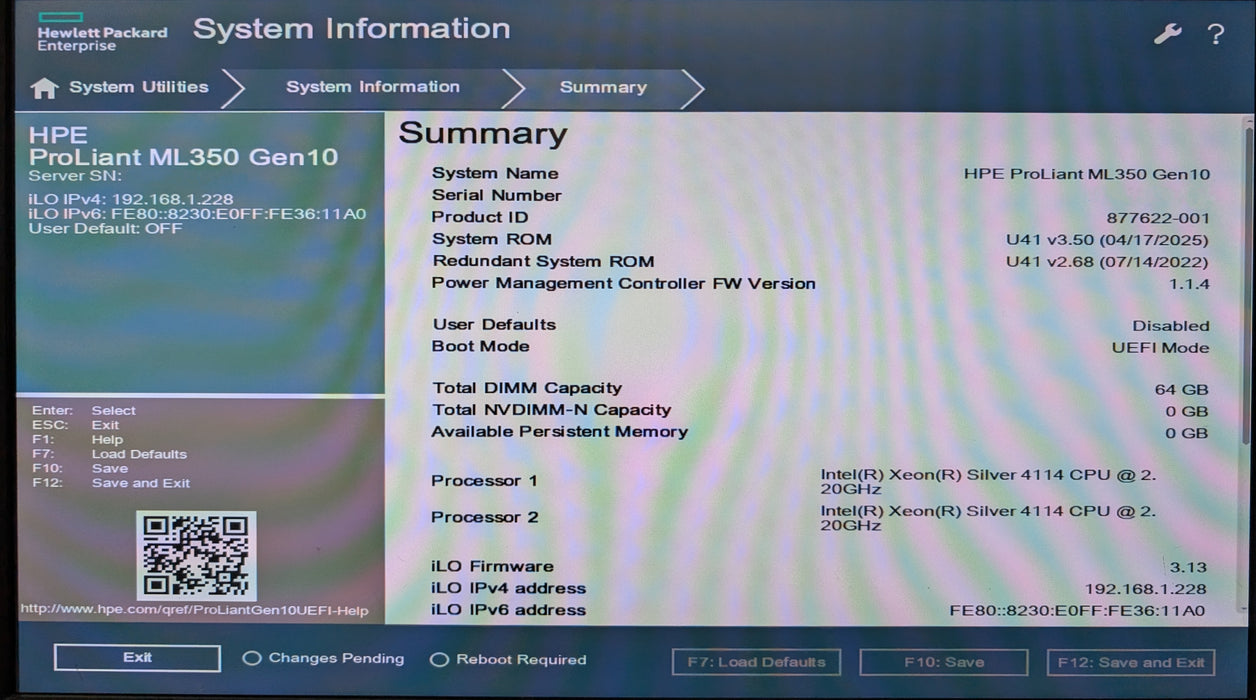
Task: Click the Hewlett Packard Enterprise logo
Action: pos(102,33)
